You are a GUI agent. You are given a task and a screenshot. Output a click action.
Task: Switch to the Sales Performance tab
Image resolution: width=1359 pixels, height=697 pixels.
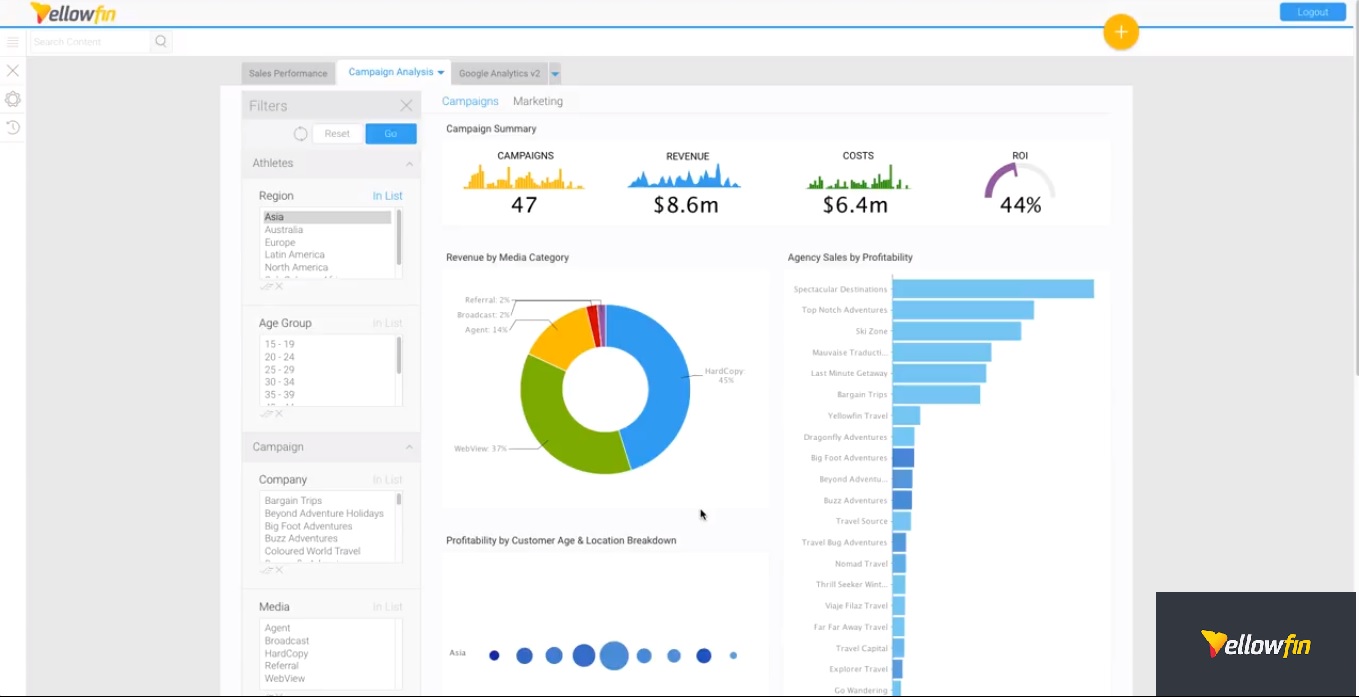288,73
